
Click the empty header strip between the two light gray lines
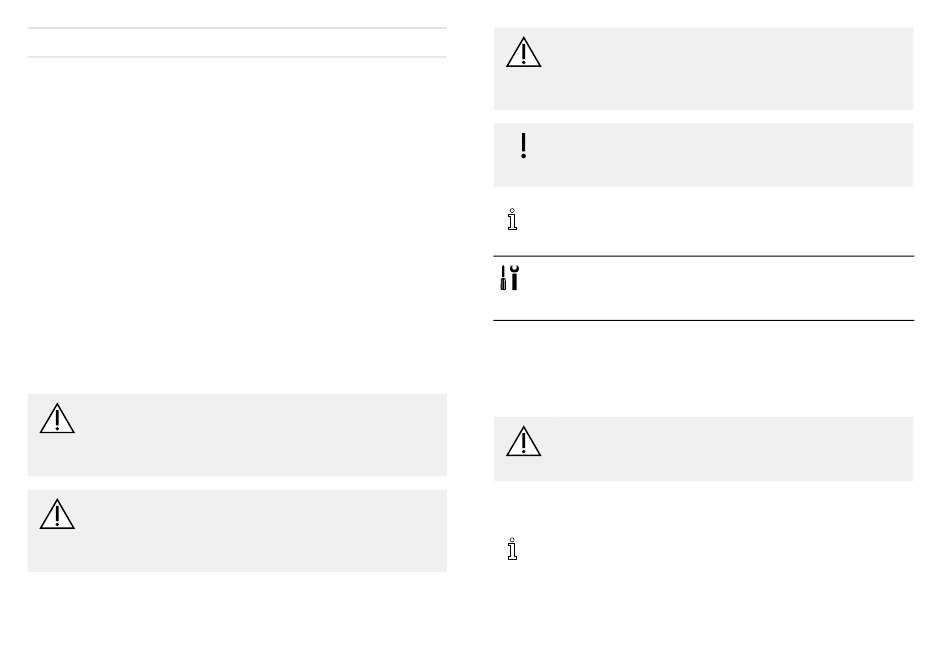[237, 42]
